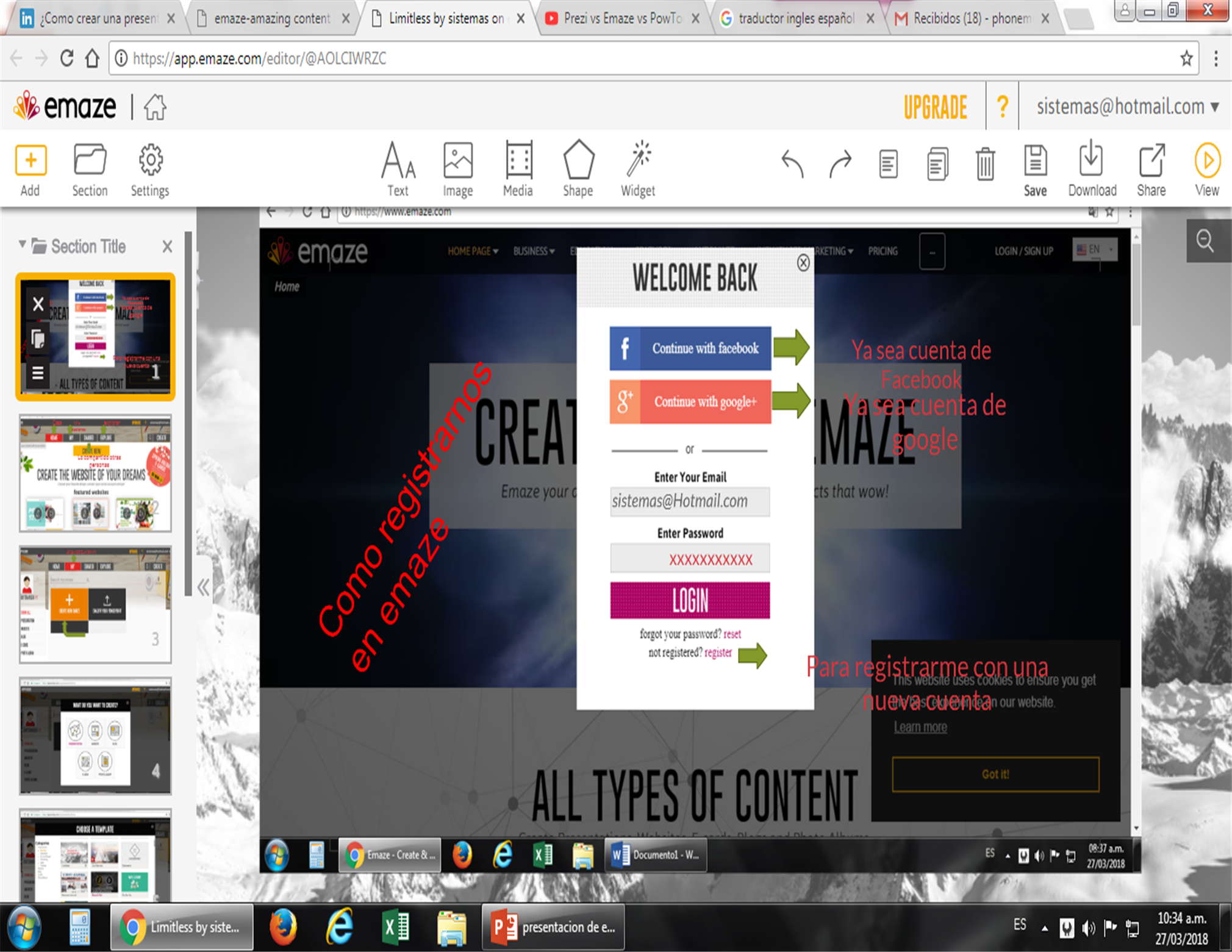Screen dimensions: 1232x952
Task: Undo the last action
Action: 793,163
